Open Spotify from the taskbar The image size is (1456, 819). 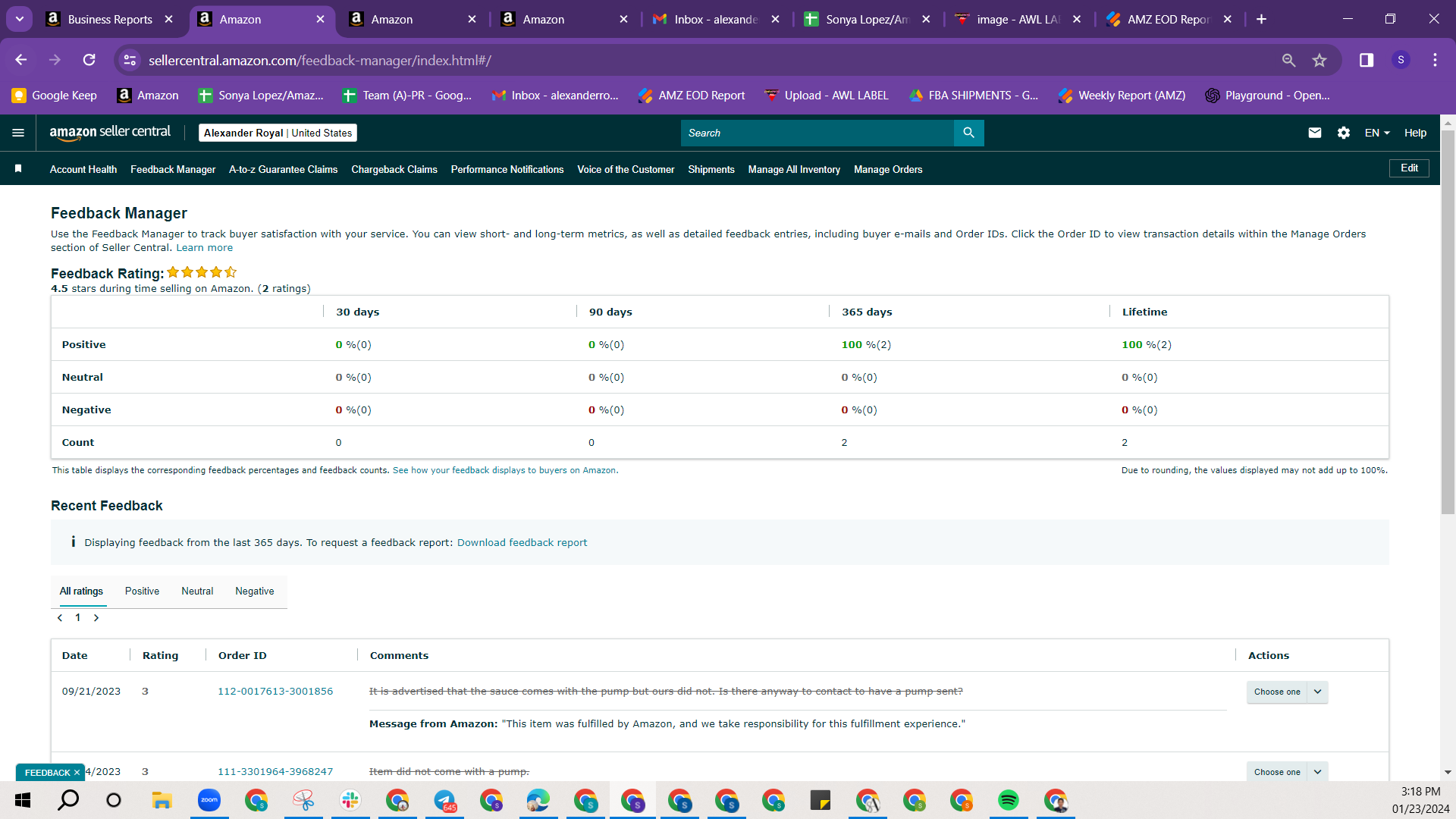(1008, 800)
